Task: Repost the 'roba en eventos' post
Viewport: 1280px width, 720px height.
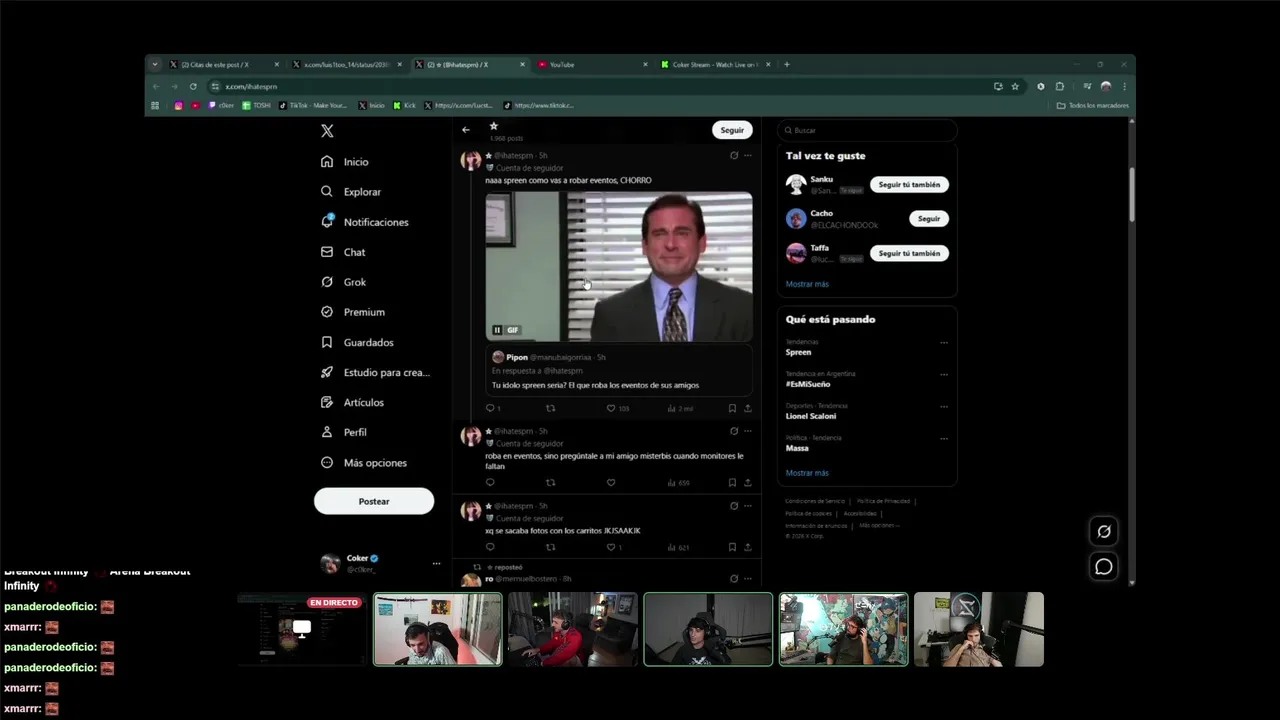Action: pos(550,483)
